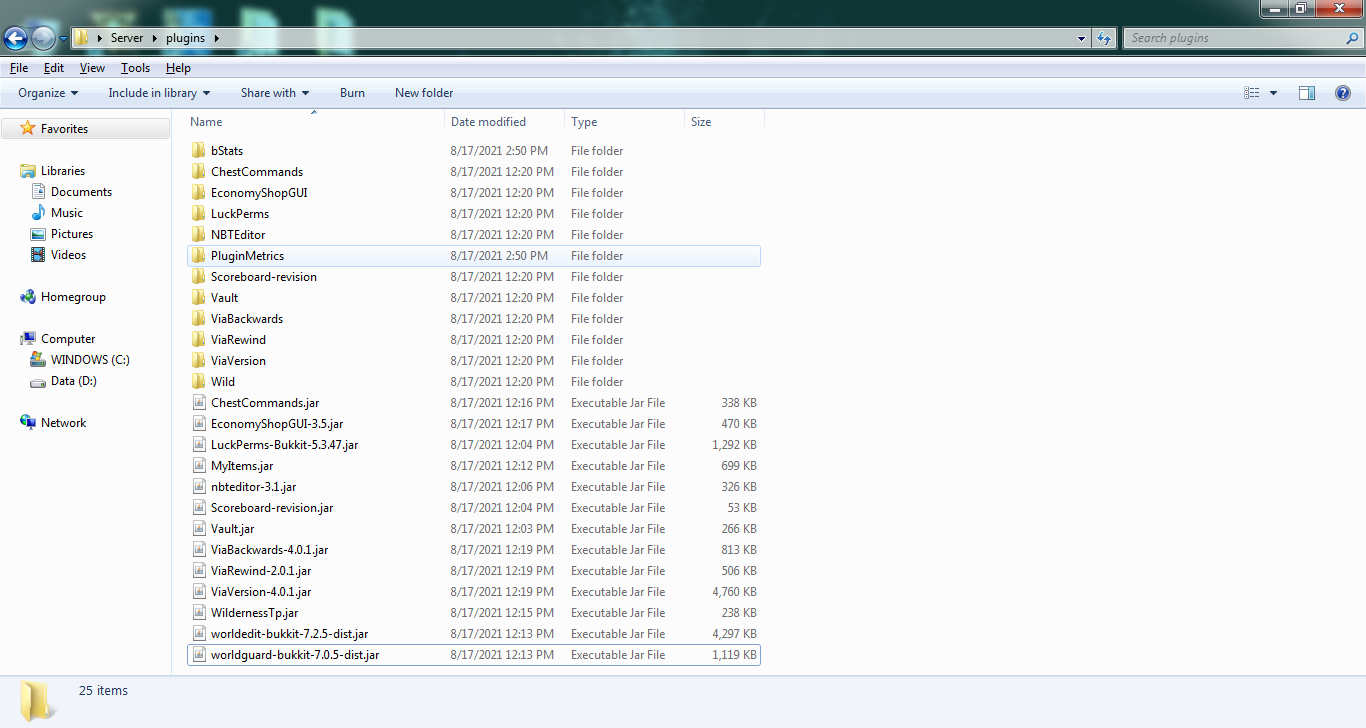Select the worldedit-bukkit-7.2.5-dist.jar file name

[290, 634]
